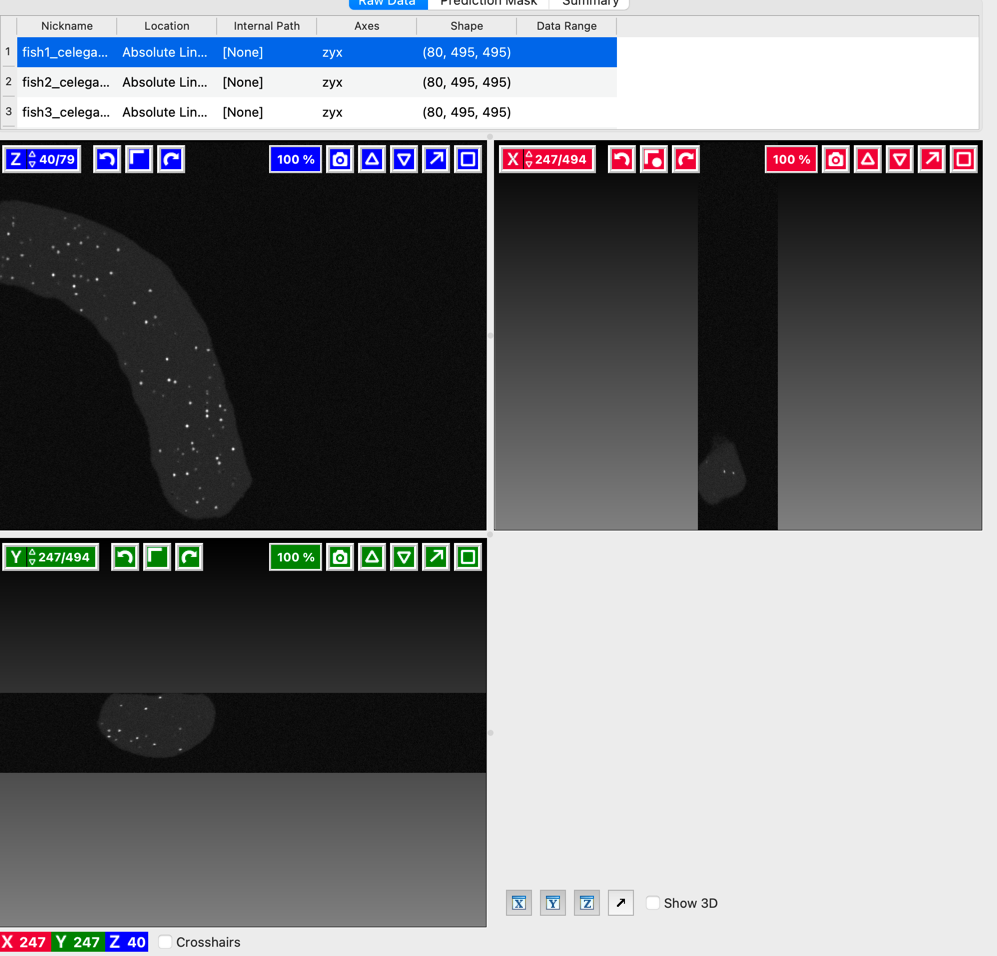The width and height of the screenshot is (997, 956).
Task: Move up one slice in the Z view
Action: 371,158
